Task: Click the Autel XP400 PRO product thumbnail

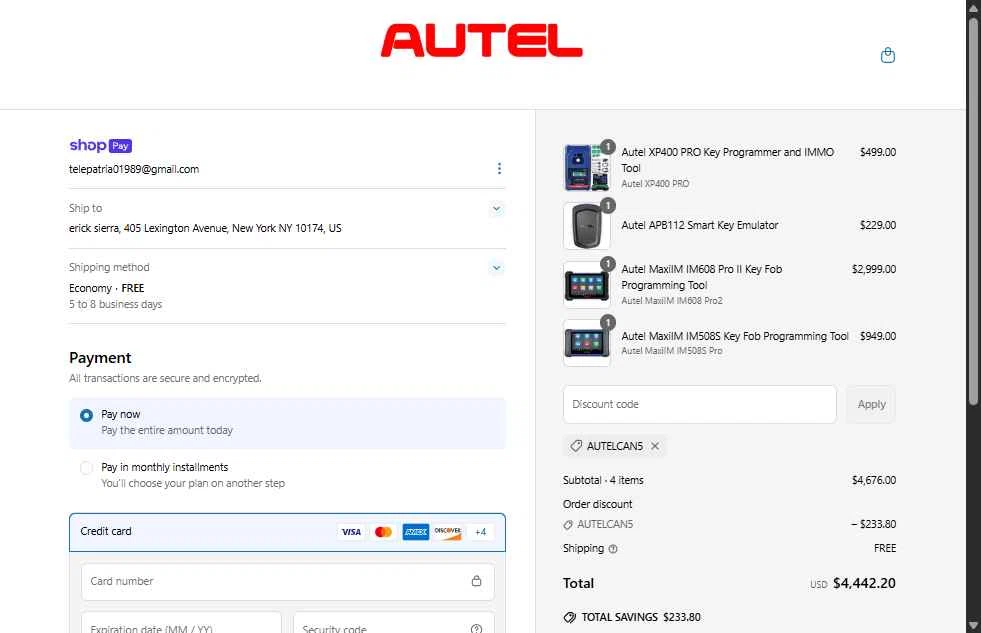Action: click(586, 168)
